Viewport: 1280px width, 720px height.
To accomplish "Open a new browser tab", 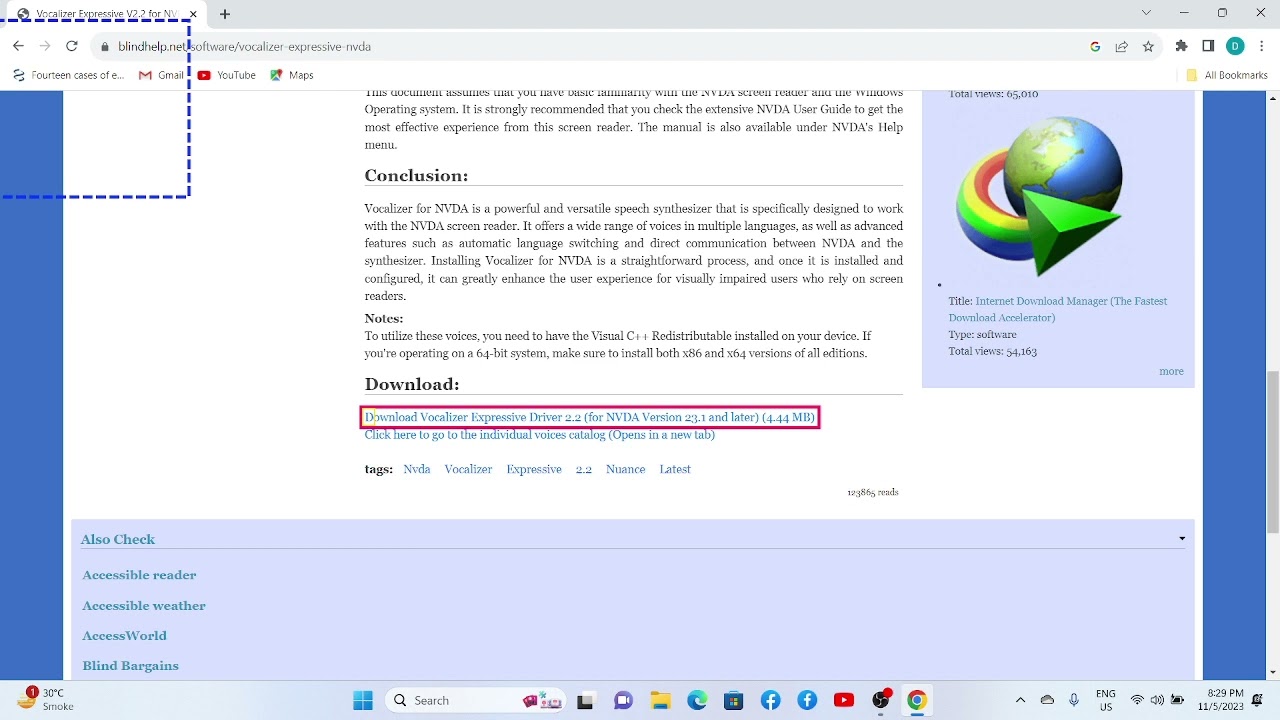I will click(225, 14).
